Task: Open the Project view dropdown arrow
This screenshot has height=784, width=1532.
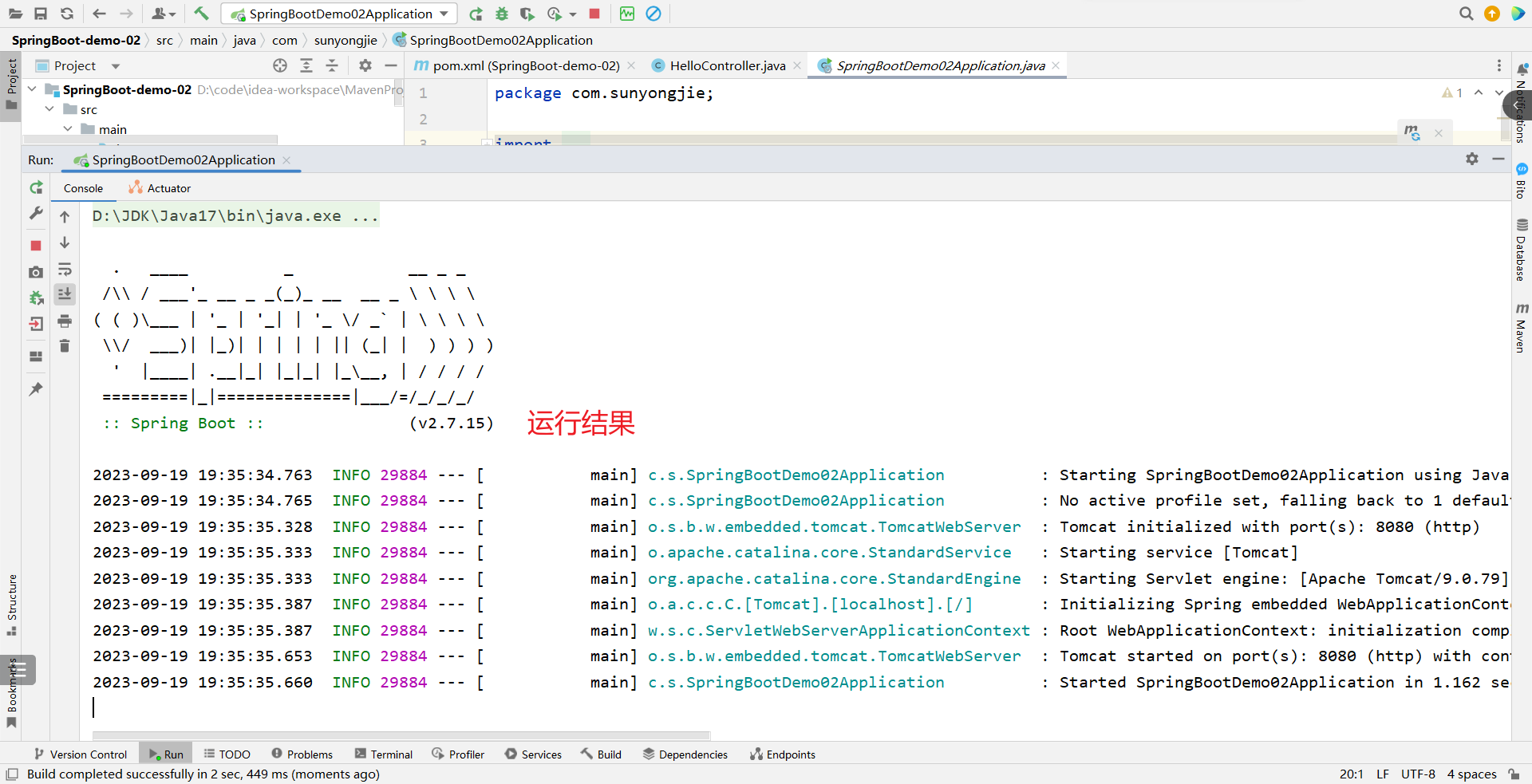Action: point(116,66)
